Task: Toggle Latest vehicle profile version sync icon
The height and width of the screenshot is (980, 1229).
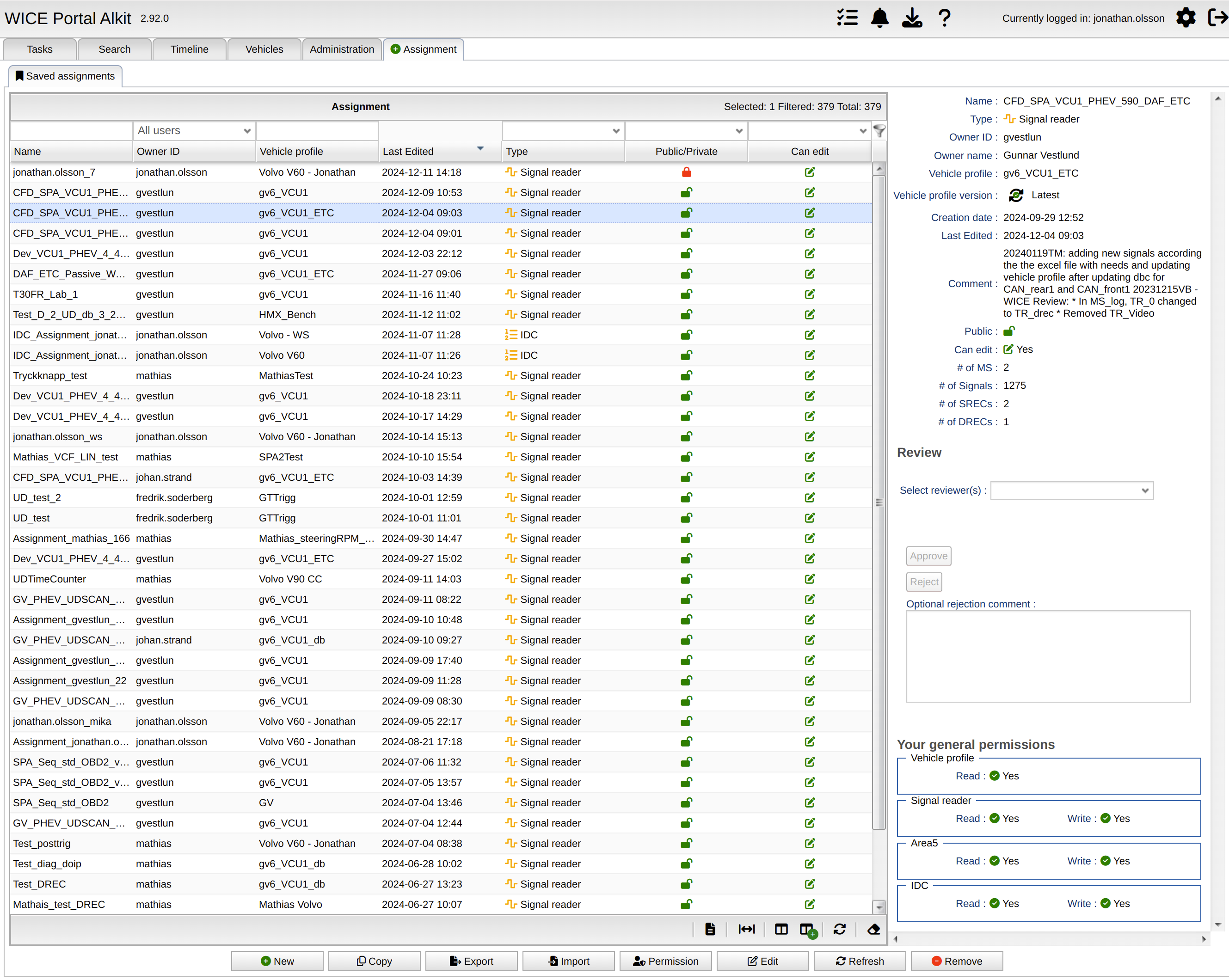Action: click(x=1016, y=196)
